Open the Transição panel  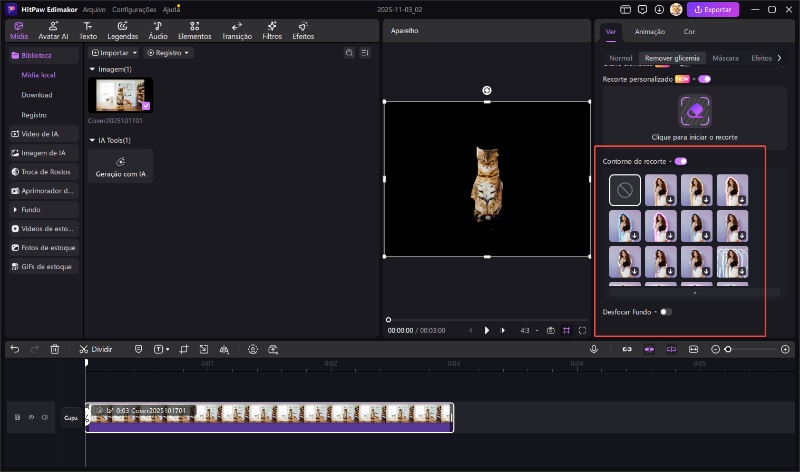coord(237,29)
